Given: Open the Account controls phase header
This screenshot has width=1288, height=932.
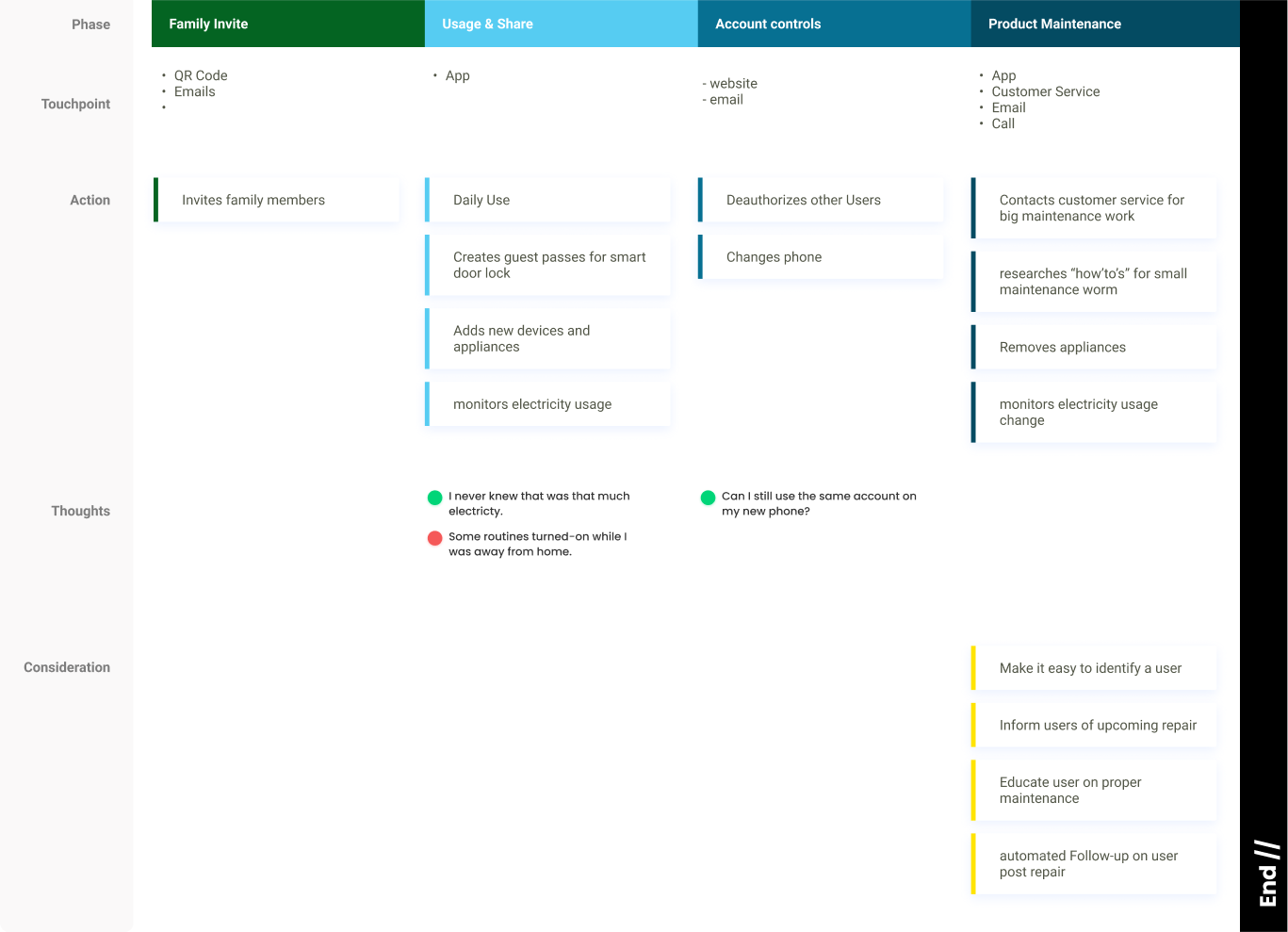Looking at the screenshot, I should (835, 24).
